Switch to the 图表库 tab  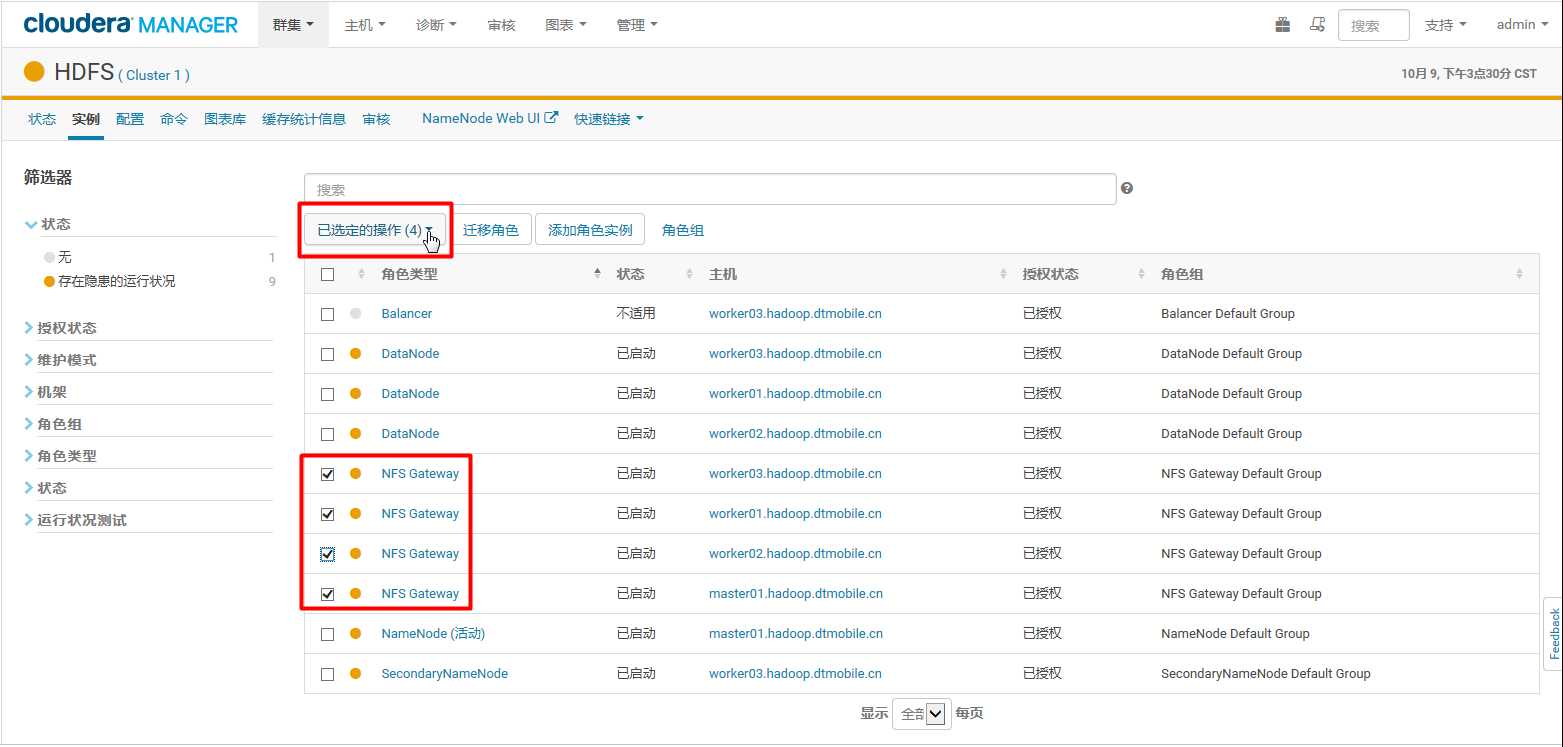[x=225, y=119]
